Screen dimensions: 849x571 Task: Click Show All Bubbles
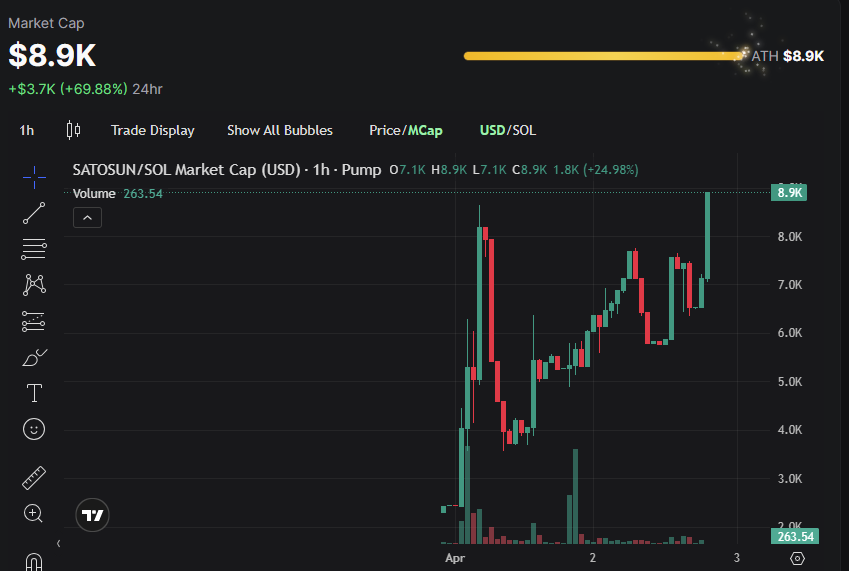tap(280, 130)
